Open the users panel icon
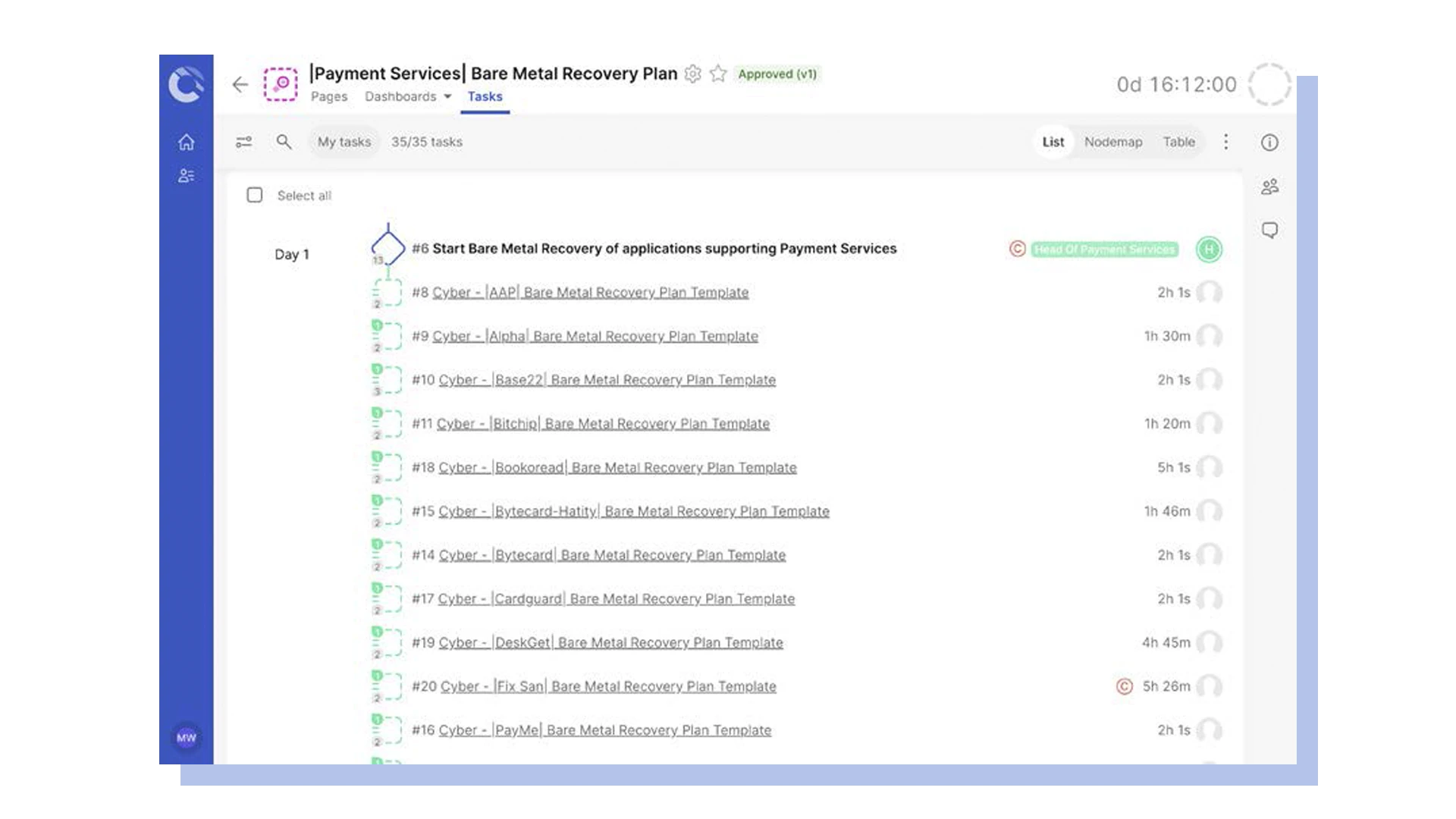The width and height of the screenshot is (1456, 819). point(1269,187)
